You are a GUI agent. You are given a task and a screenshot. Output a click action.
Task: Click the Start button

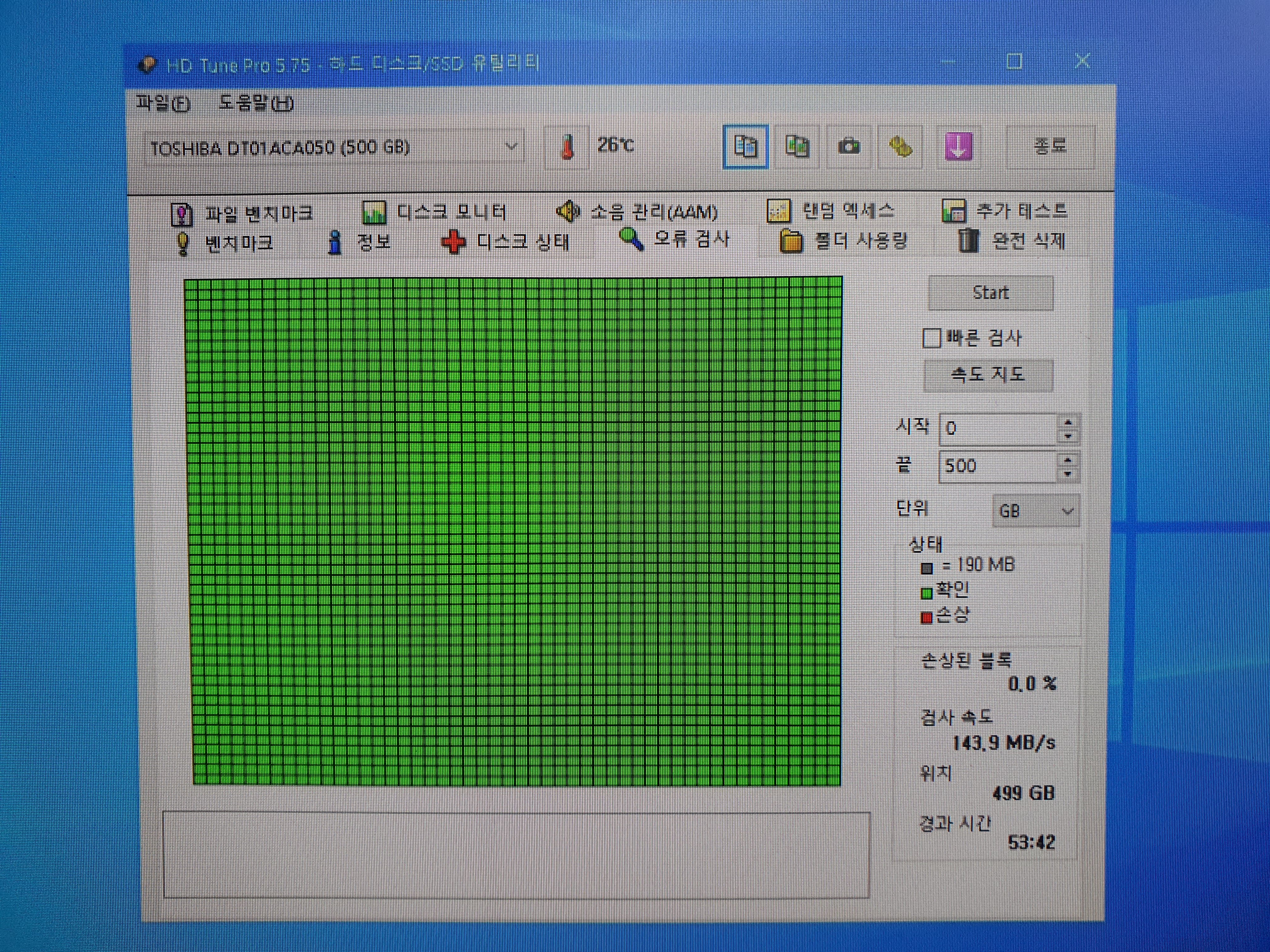click(991, 293)
